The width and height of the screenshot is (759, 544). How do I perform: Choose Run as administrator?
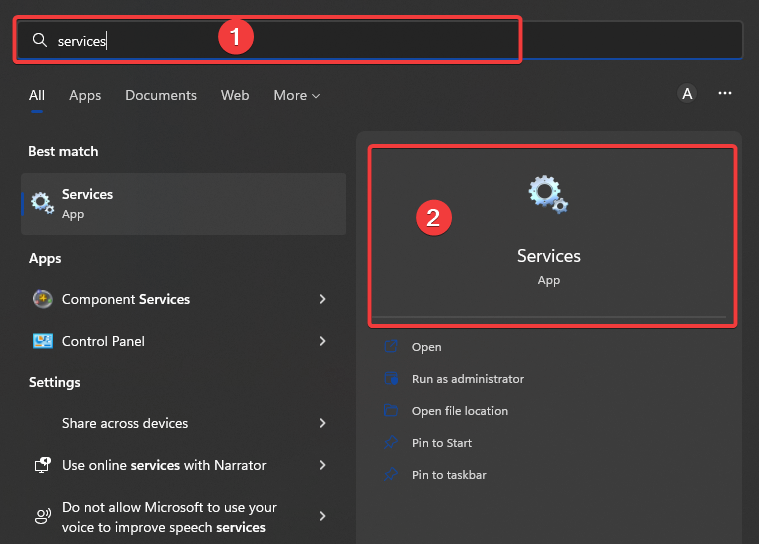pos(468,379)
